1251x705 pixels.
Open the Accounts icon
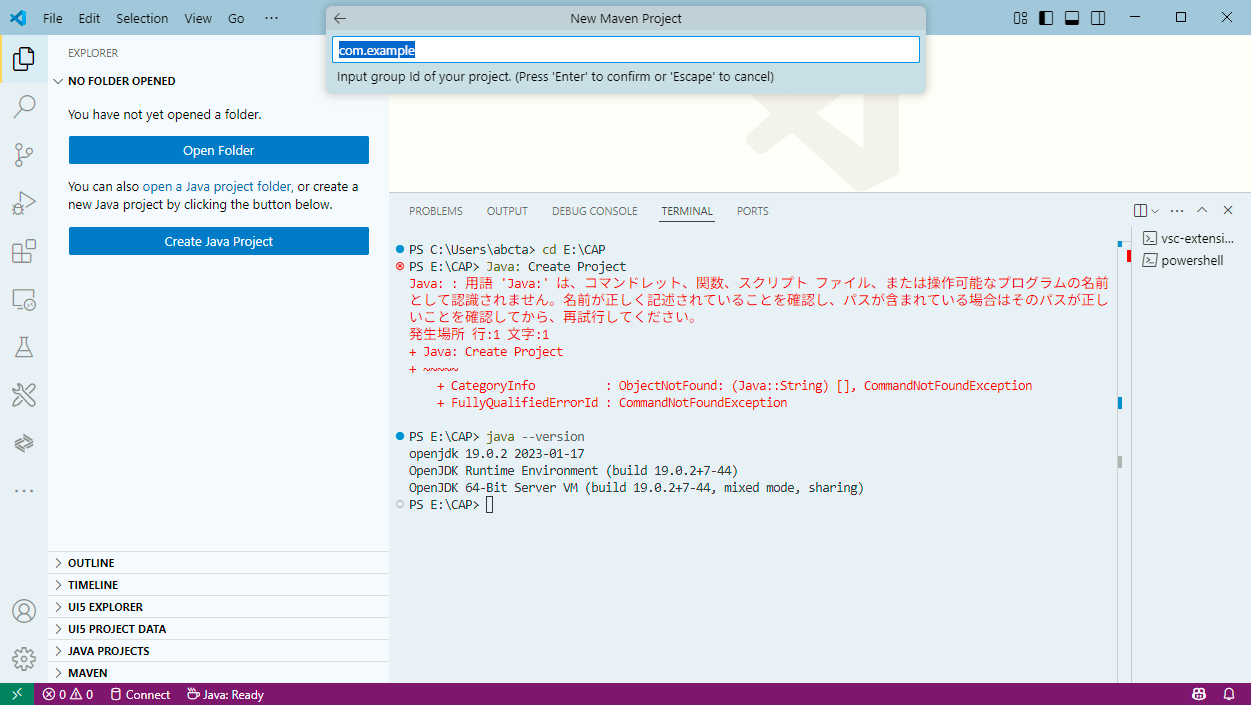coord(24,611)
